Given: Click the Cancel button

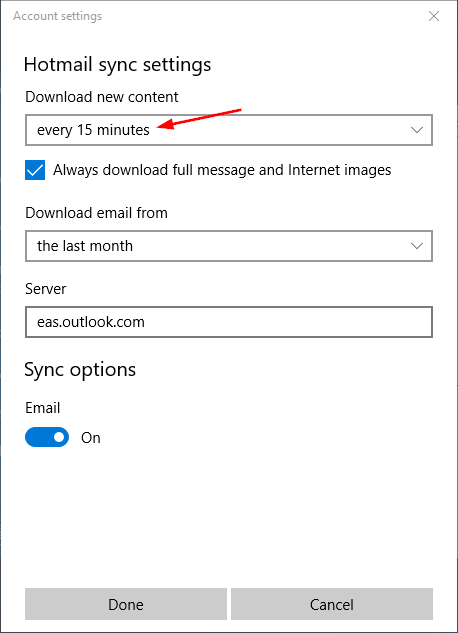Looking at the screenshot, I should [x=332, y=604].
